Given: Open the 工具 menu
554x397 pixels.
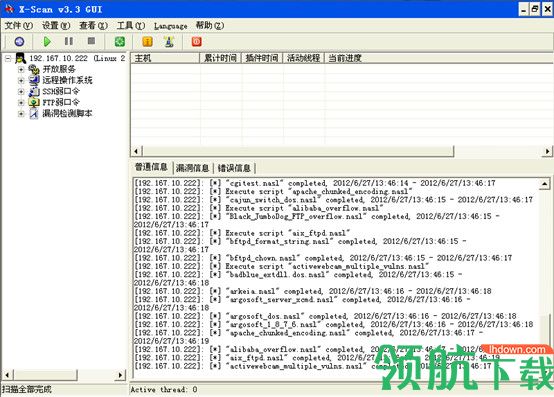Looking at the screenshot, I should [131, 25].
